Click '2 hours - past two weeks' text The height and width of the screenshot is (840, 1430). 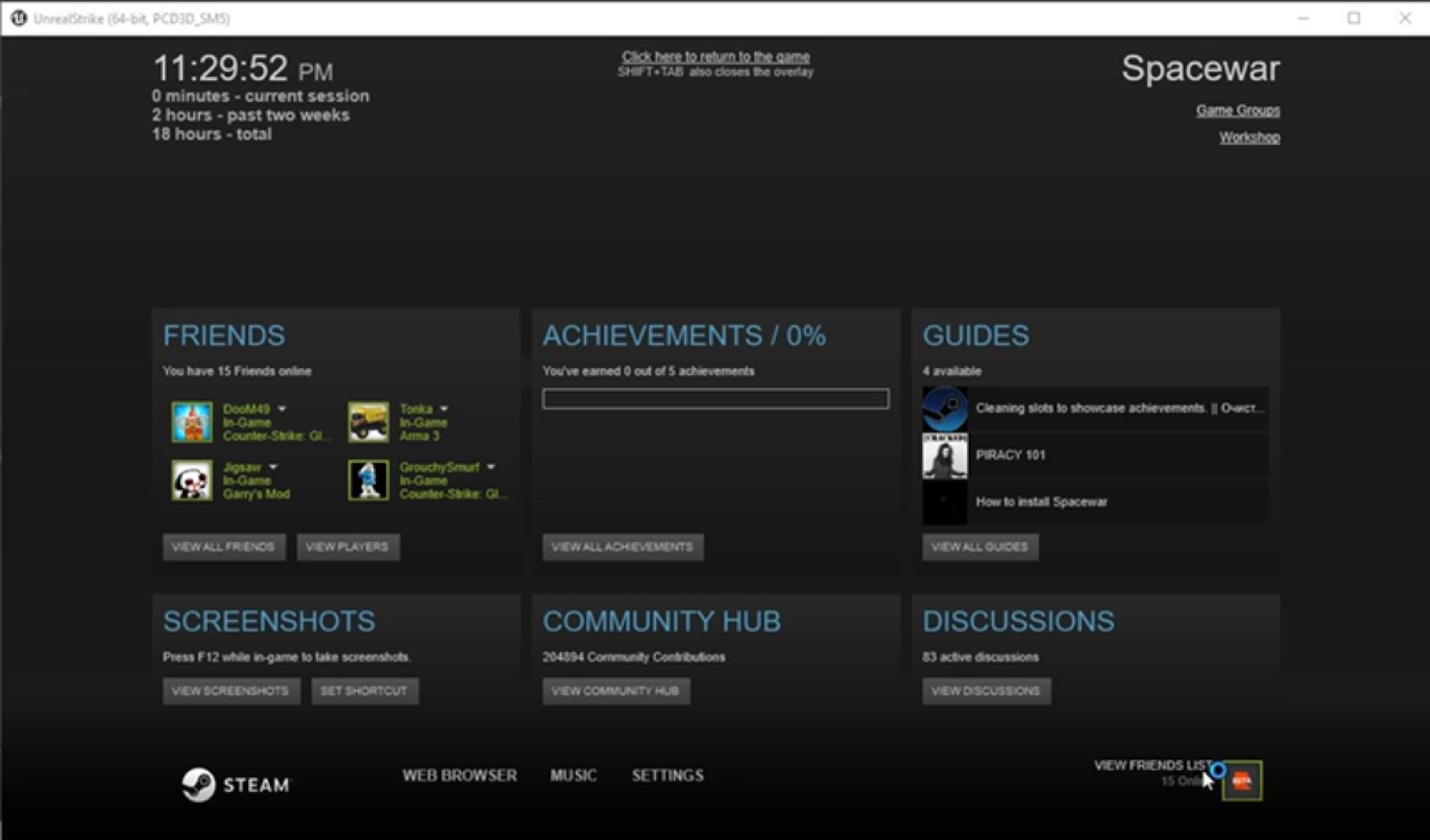tap(250, 115)
